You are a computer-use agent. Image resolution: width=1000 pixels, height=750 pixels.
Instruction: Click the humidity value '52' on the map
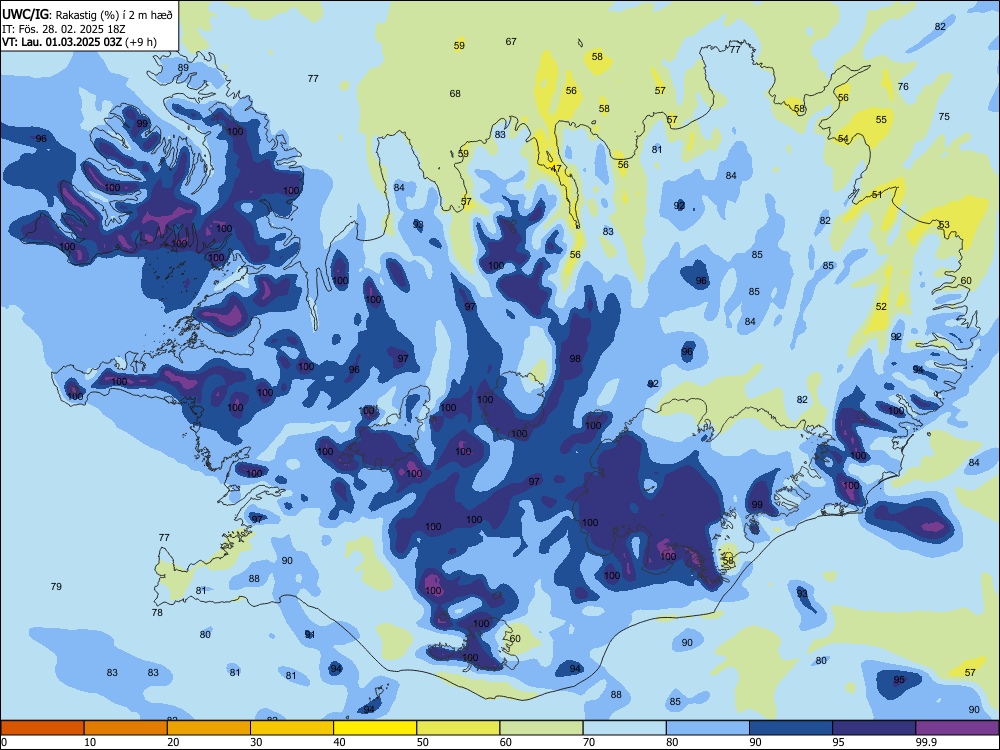[x=881, y=307]
